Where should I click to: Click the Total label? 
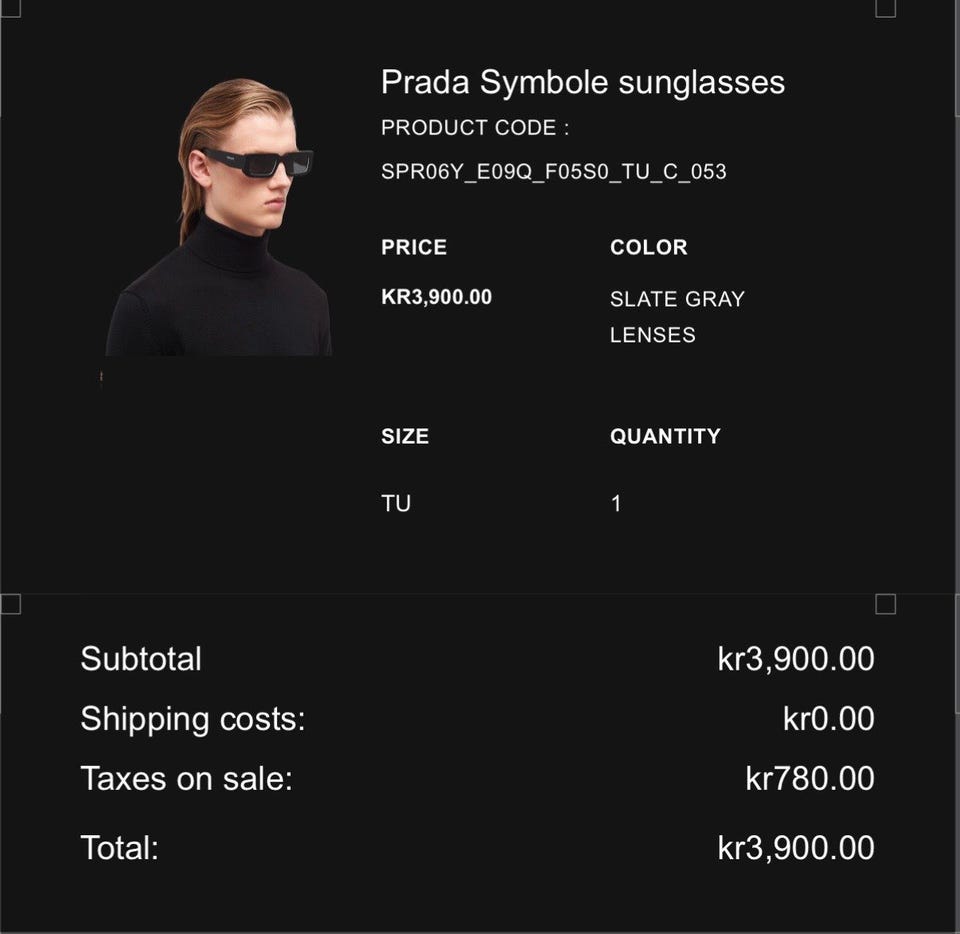click(x=119, y=848)
